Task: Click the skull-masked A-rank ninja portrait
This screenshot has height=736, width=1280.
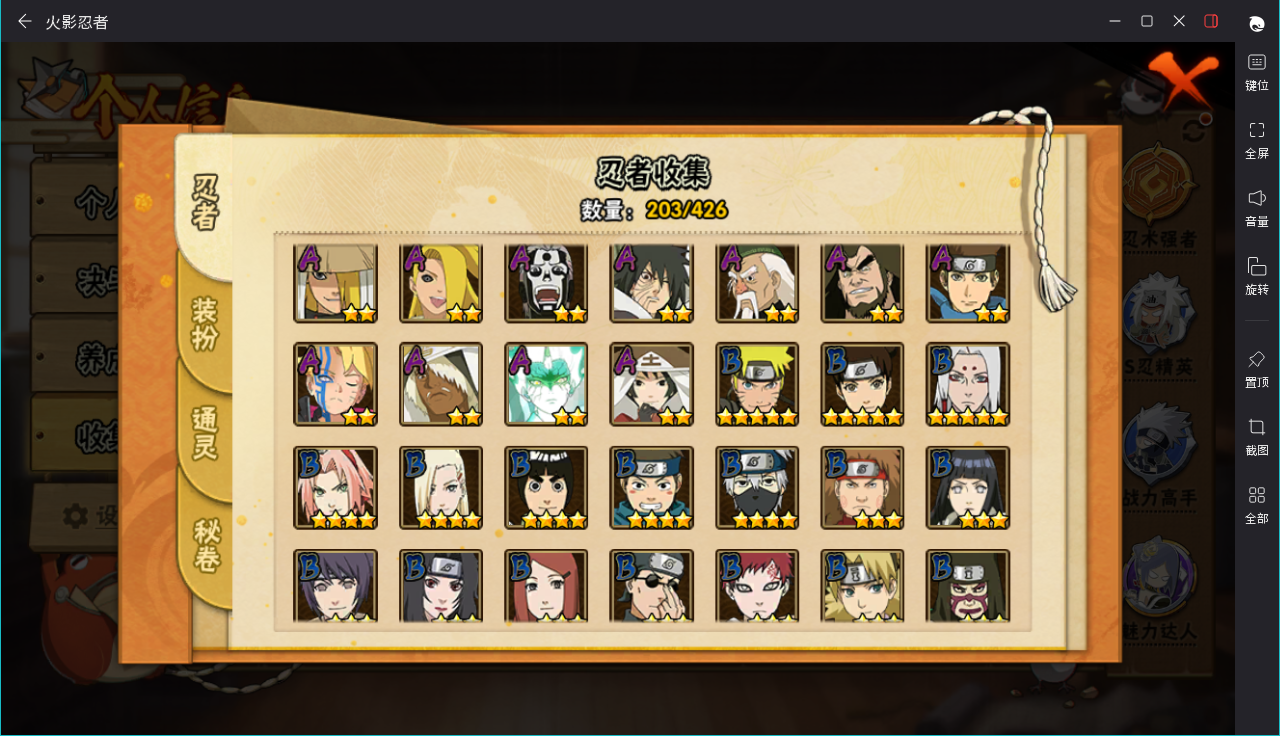Action: (546, 283)
